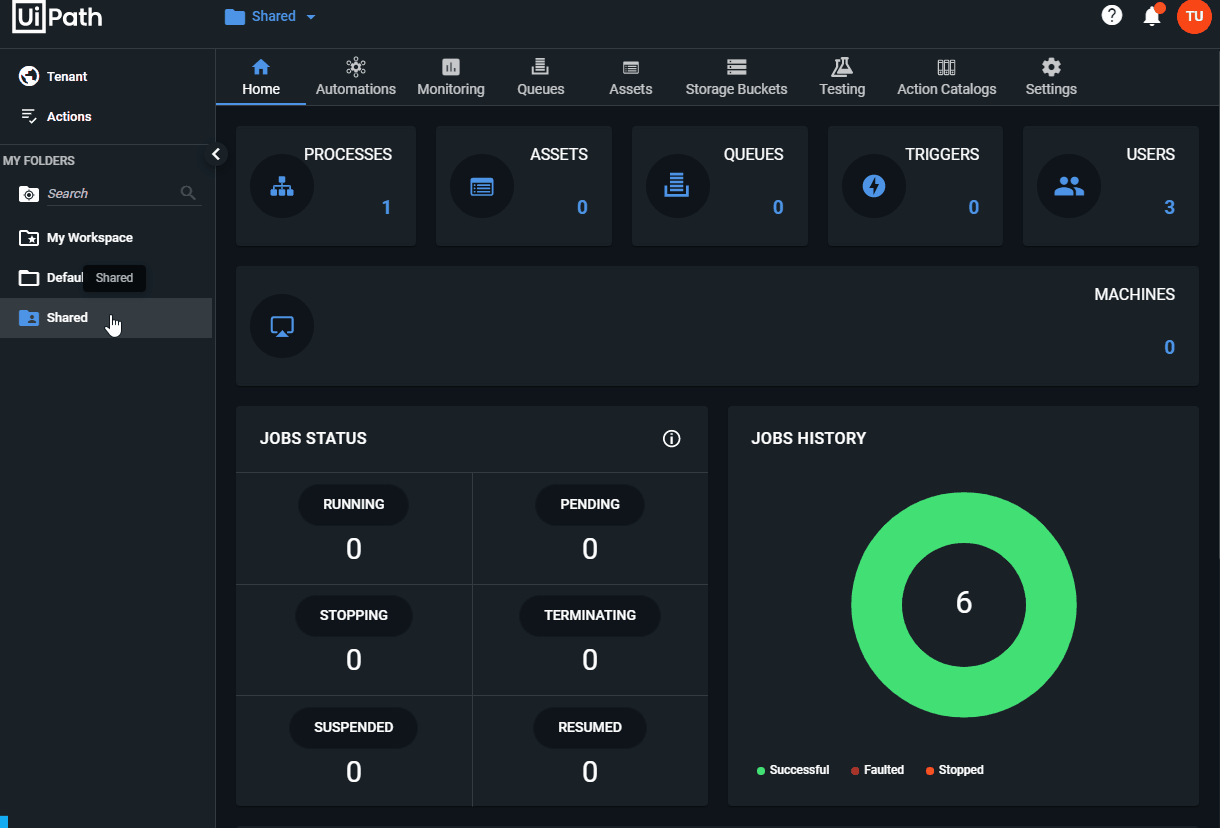
Task: Click the Machines monitor icon
Action: point(282,326)
